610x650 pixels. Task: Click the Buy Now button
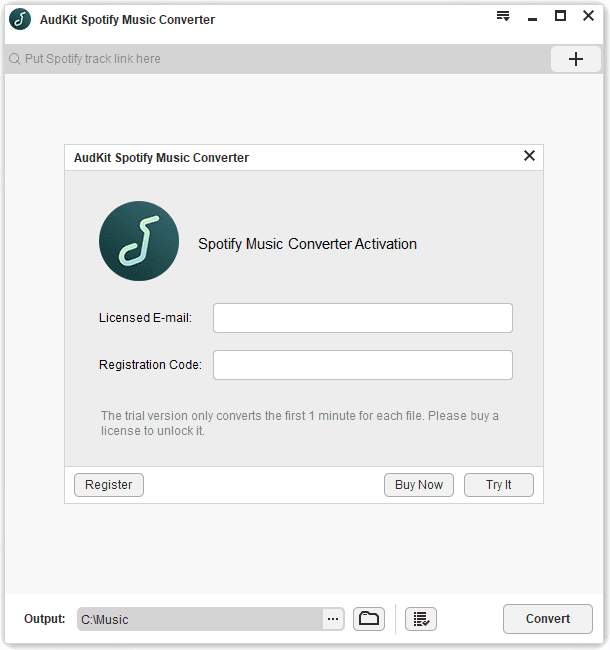click(419, 485)
